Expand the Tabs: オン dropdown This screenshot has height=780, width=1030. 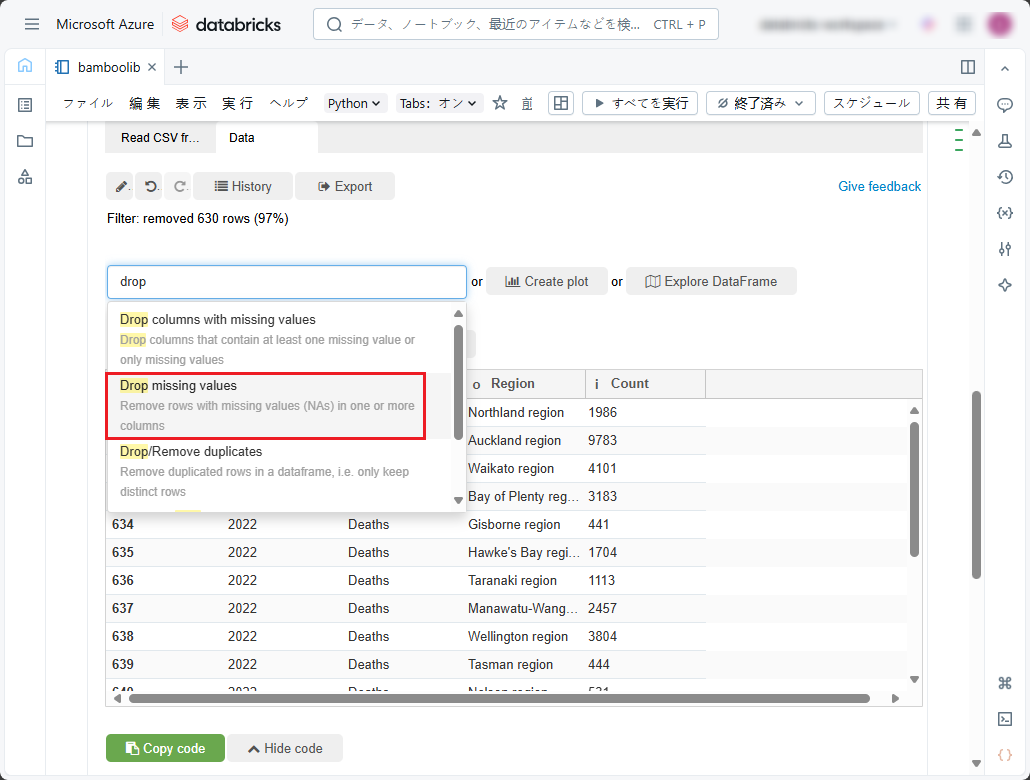coord(439,103)
